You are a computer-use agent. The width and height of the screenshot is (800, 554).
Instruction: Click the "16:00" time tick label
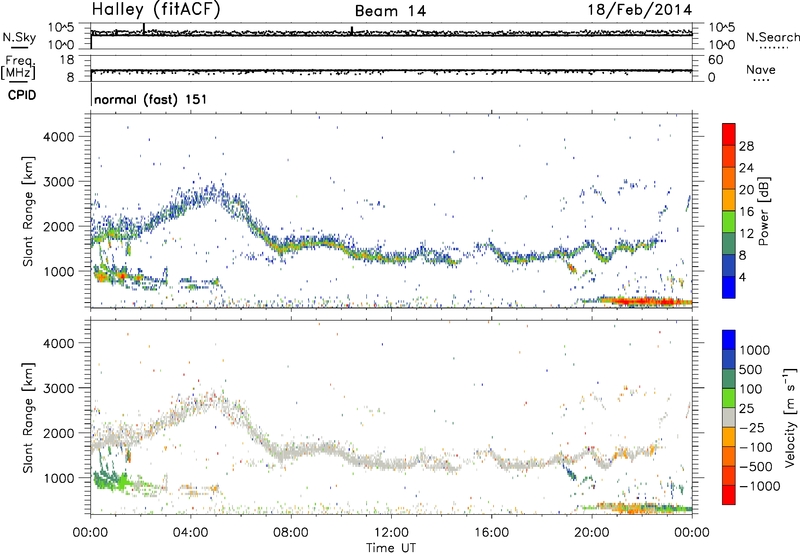tap(491, 533)
